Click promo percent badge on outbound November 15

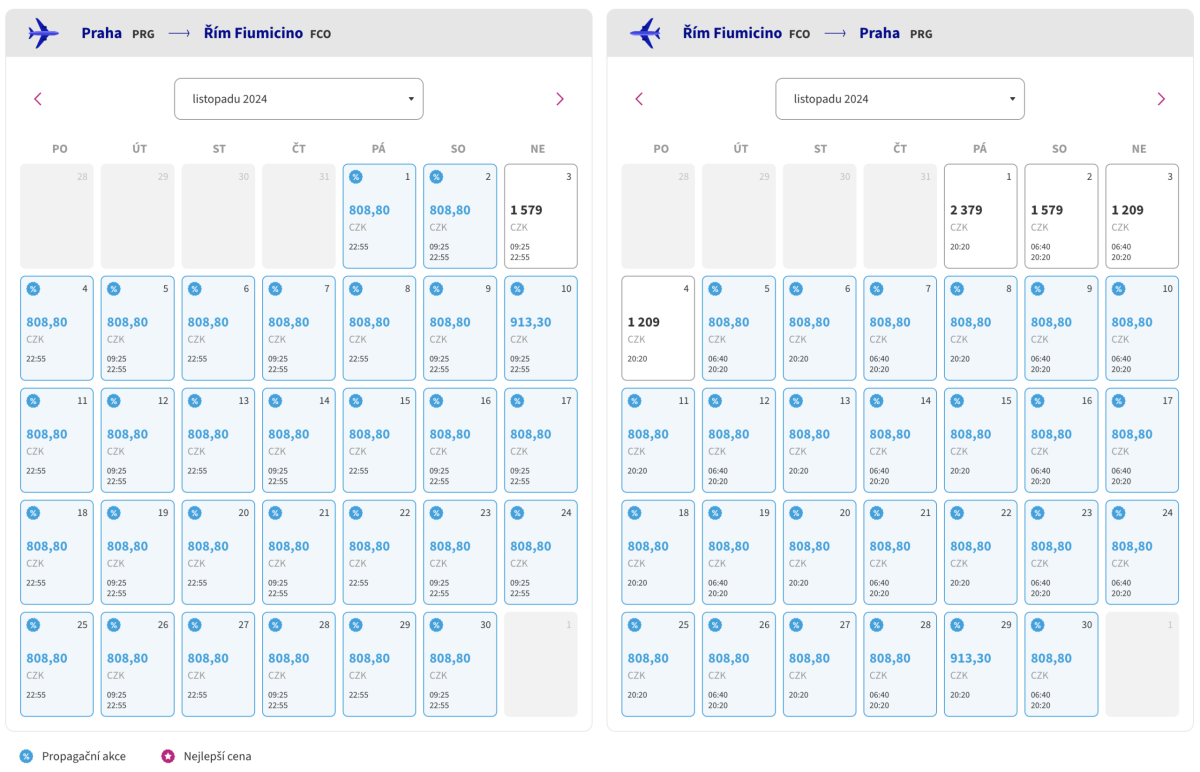(x=356, y=401)
